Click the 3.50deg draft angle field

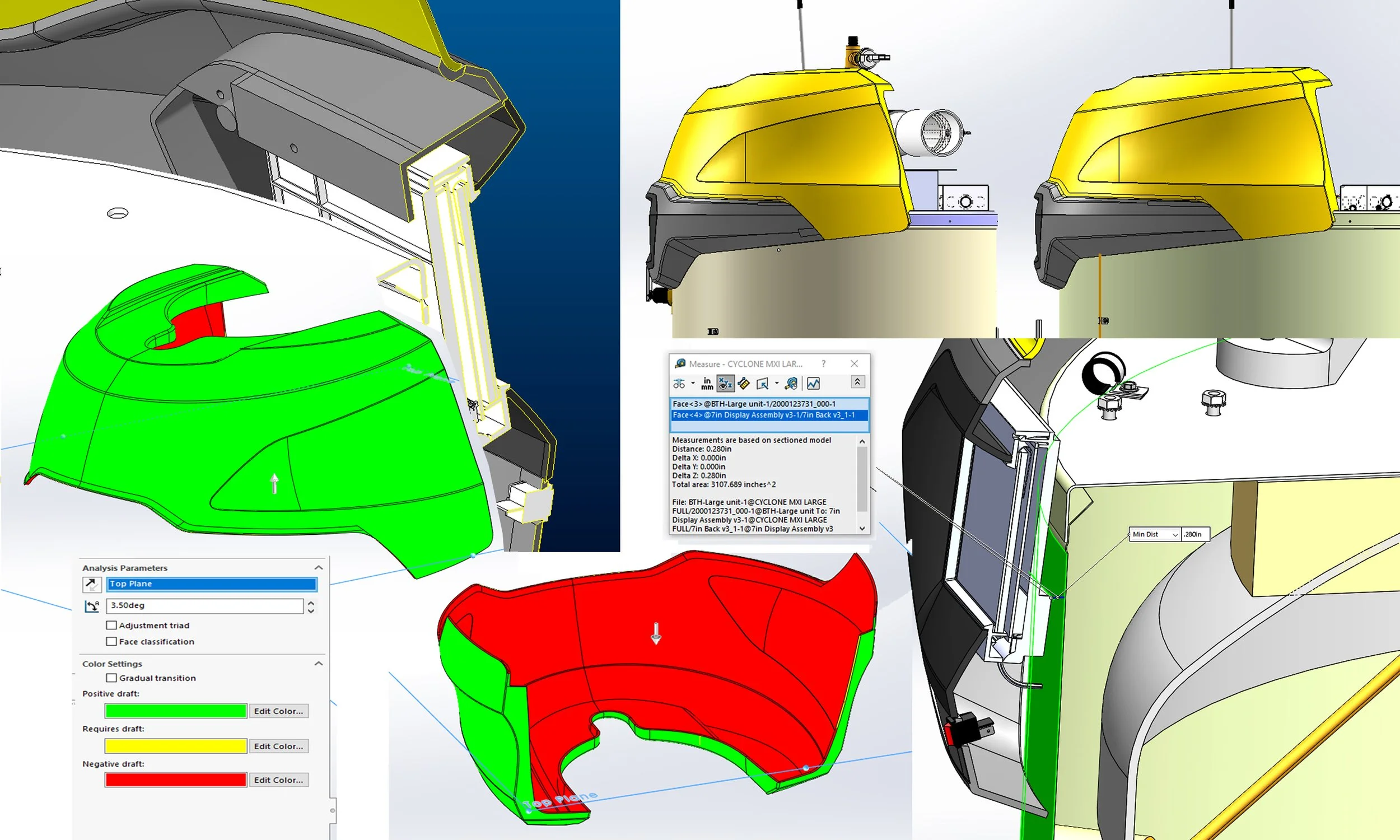[204, 606]
